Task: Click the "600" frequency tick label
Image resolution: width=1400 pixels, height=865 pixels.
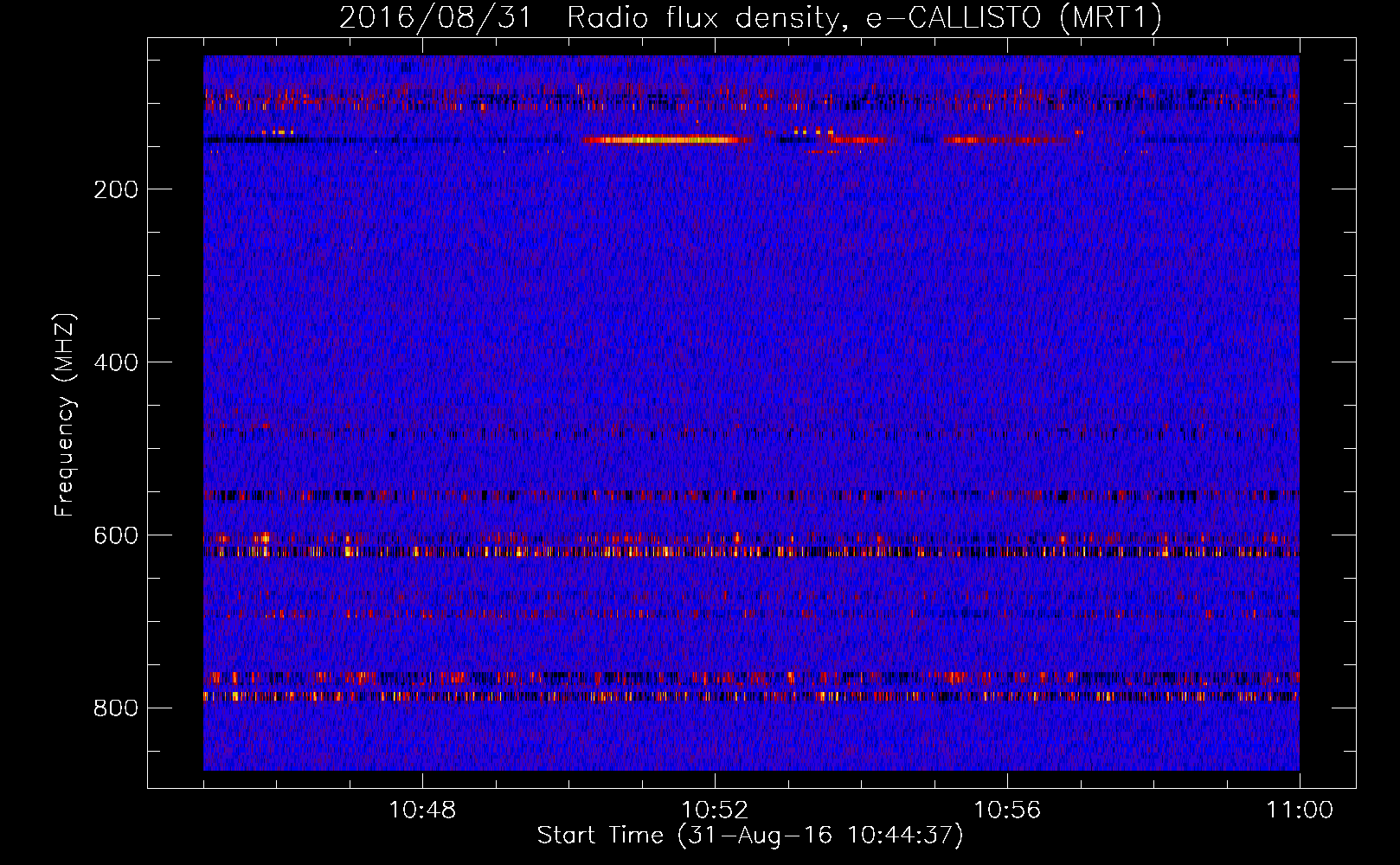Action: tap(116, 535)
